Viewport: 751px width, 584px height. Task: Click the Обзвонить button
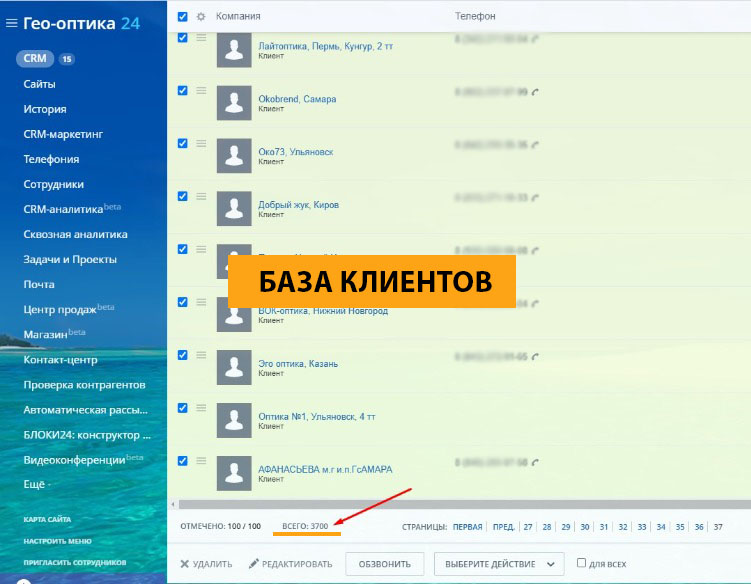pos(385,564)
